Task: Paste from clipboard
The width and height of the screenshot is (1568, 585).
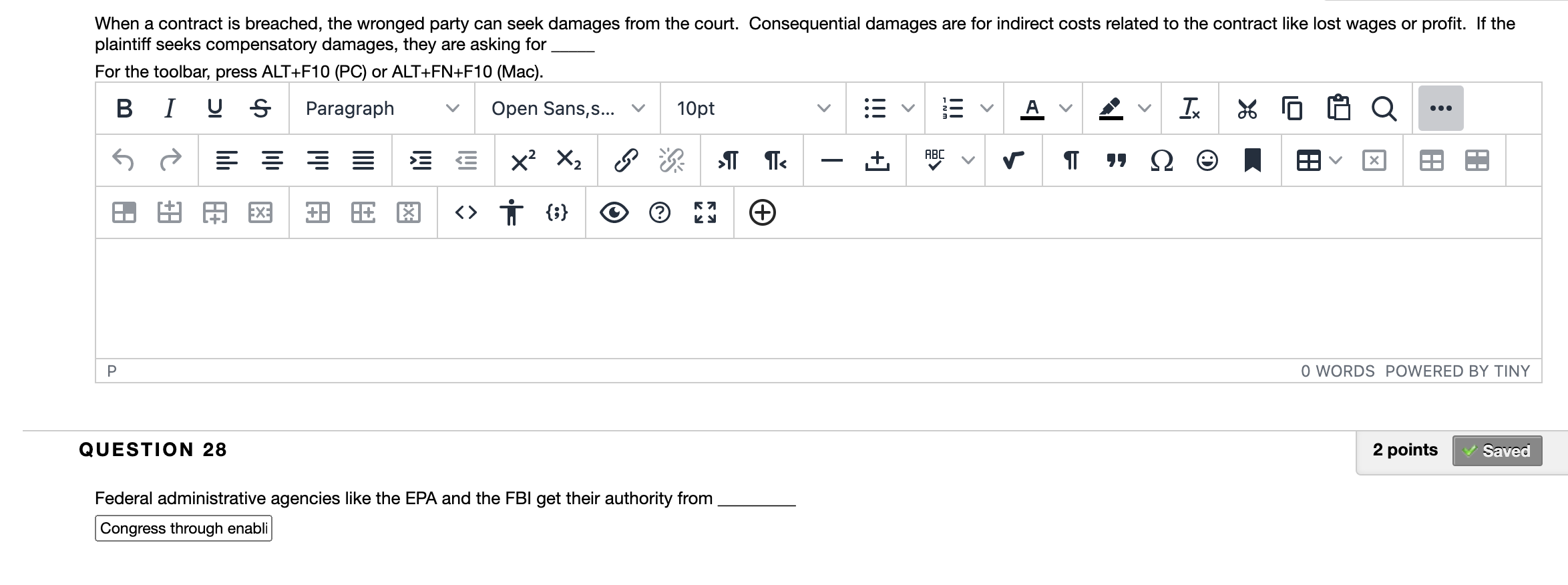Action: 1338,108
